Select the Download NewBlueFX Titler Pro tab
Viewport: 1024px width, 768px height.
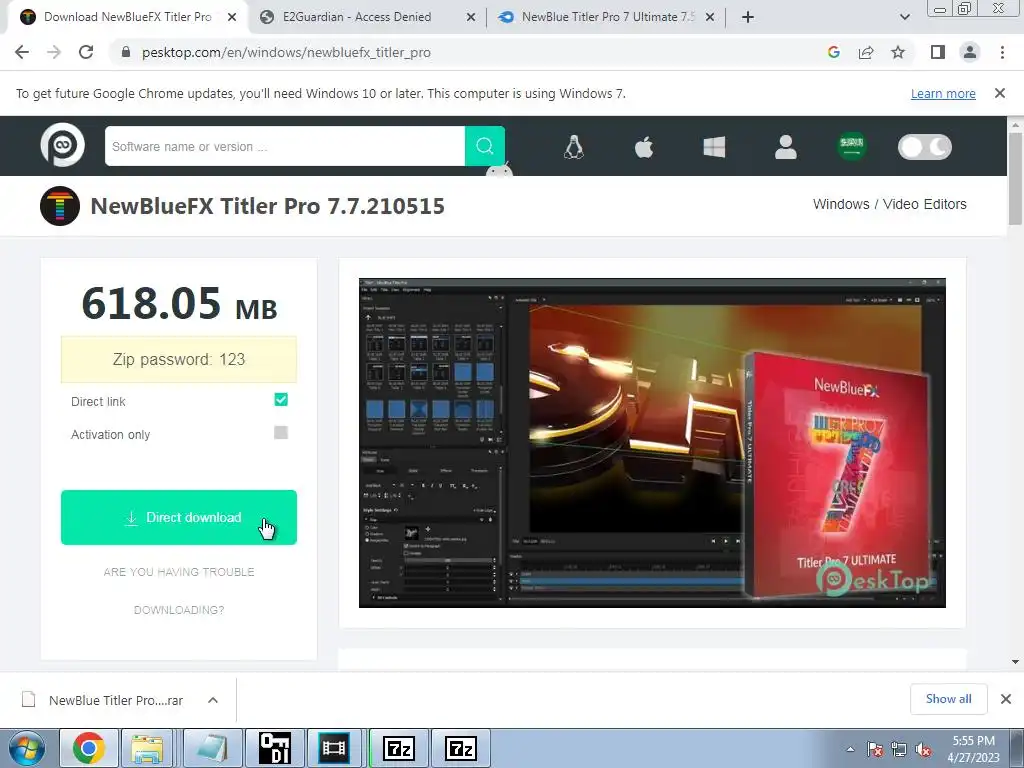128,17
